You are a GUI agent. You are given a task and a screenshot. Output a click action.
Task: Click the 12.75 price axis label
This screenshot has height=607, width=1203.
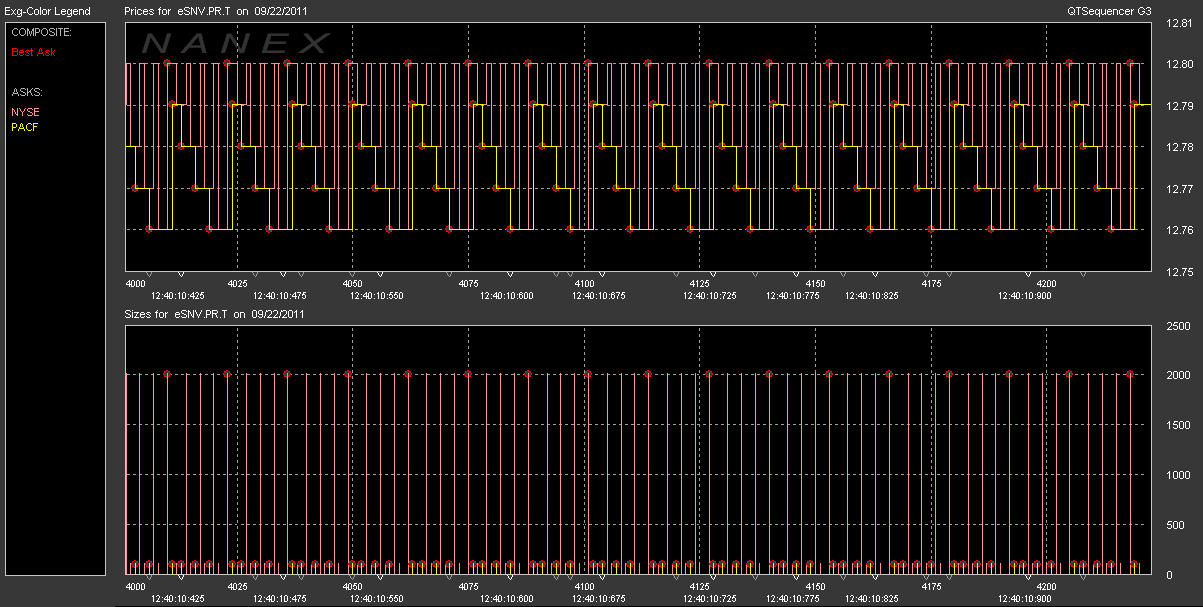pos(1178,271)
